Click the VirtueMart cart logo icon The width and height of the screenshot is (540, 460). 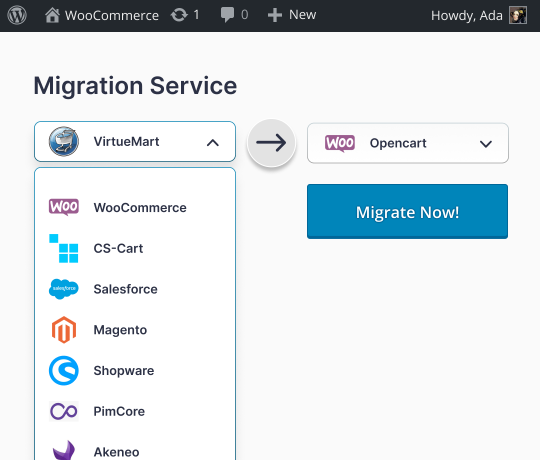coord(64,142)
